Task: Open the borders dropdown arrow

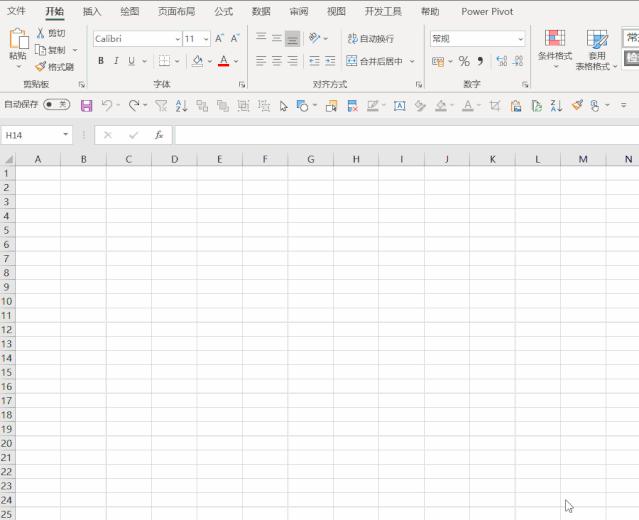Action: pyautogui.click(x=177, y=62)
